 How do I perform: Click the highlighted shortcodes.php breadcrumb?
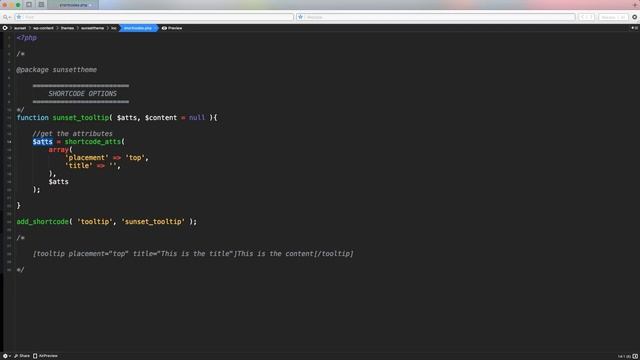point(138,28)
